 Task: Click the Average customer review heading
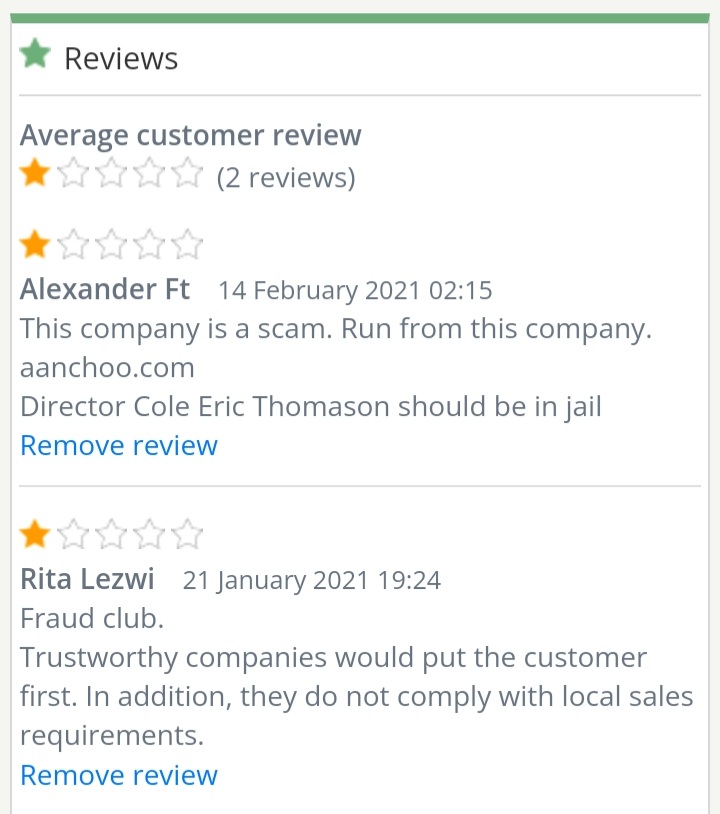click(190, 134)
